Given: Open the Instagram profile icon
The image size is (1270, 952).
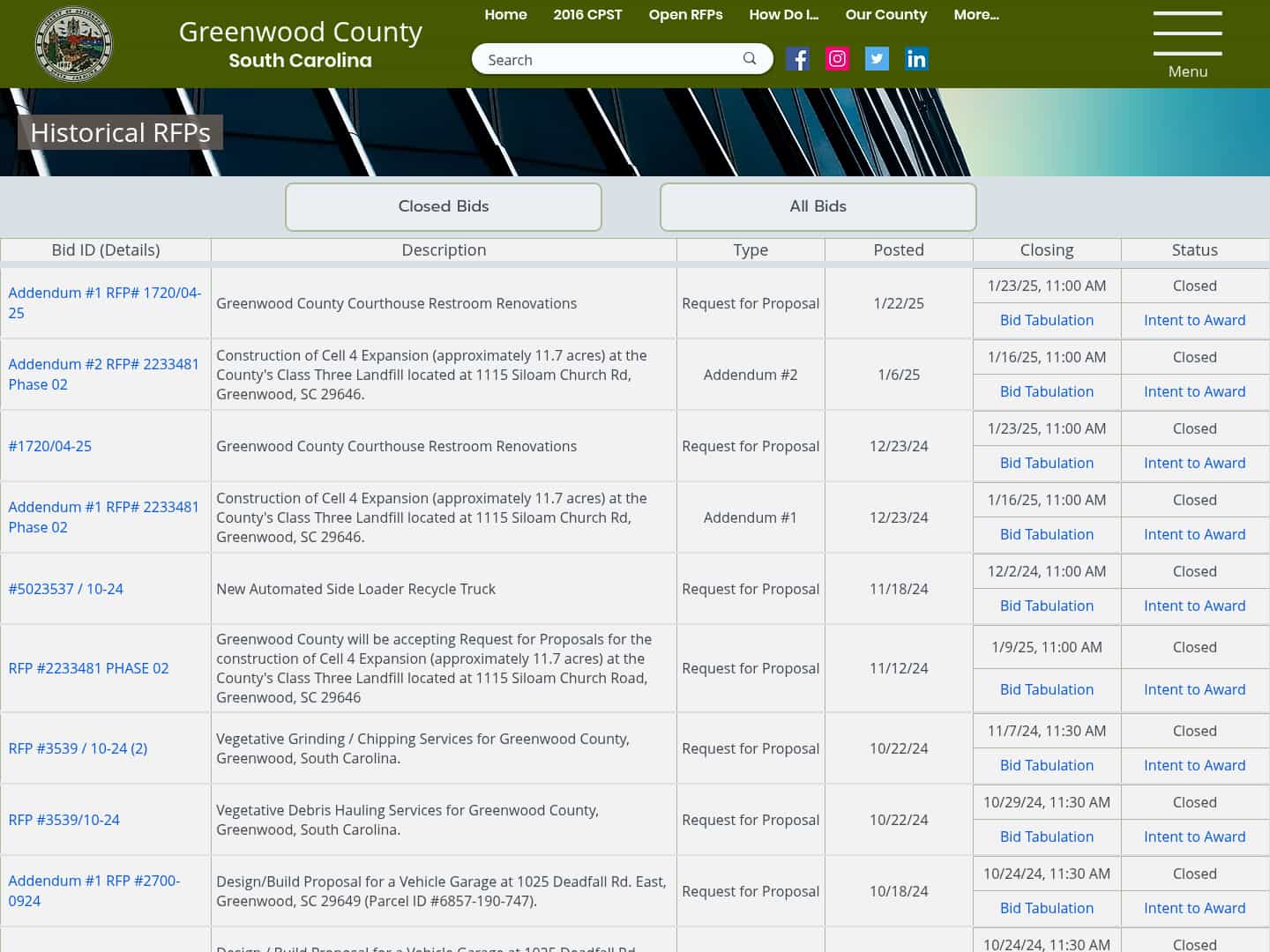Looking at the screenshot, I should [x=837, y=58].
